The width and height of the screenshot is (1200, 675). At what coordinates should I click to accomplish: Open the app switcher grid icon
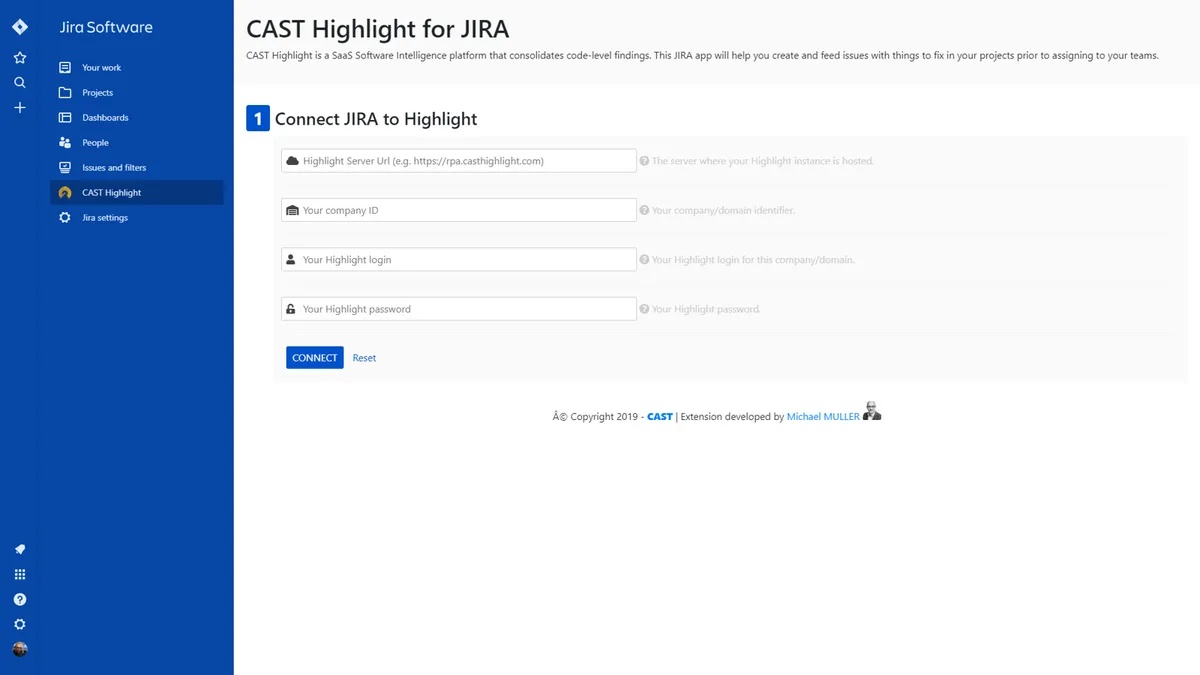coord(19,574)
